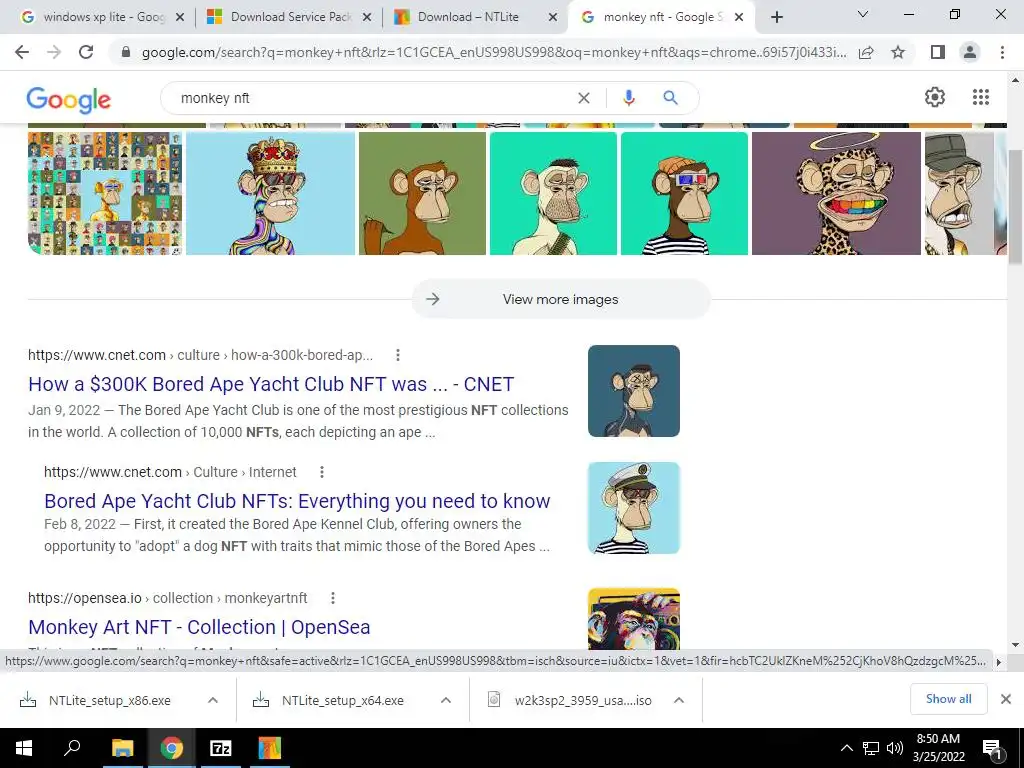Submit search with magnifier icon
This screenshot has height=768, width=1024.
[670, 98]
